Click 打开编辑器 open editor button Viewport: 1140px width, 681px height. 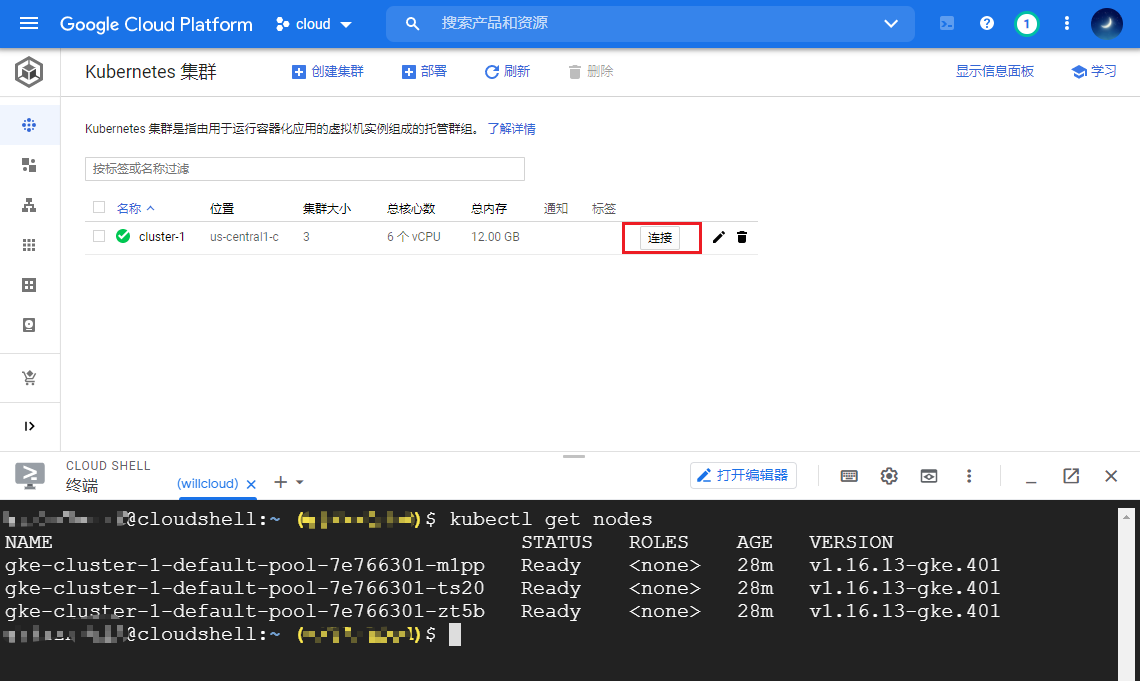click(x=743, y=475)
